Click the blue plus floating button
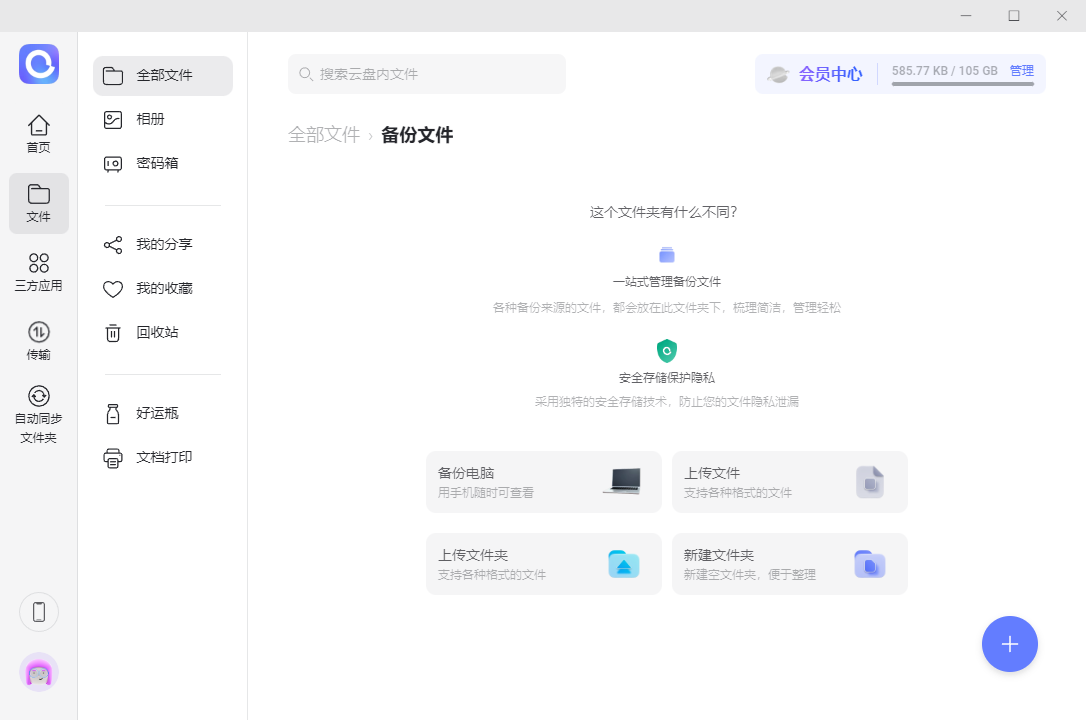1086x720 pixels. [1009, 644]
